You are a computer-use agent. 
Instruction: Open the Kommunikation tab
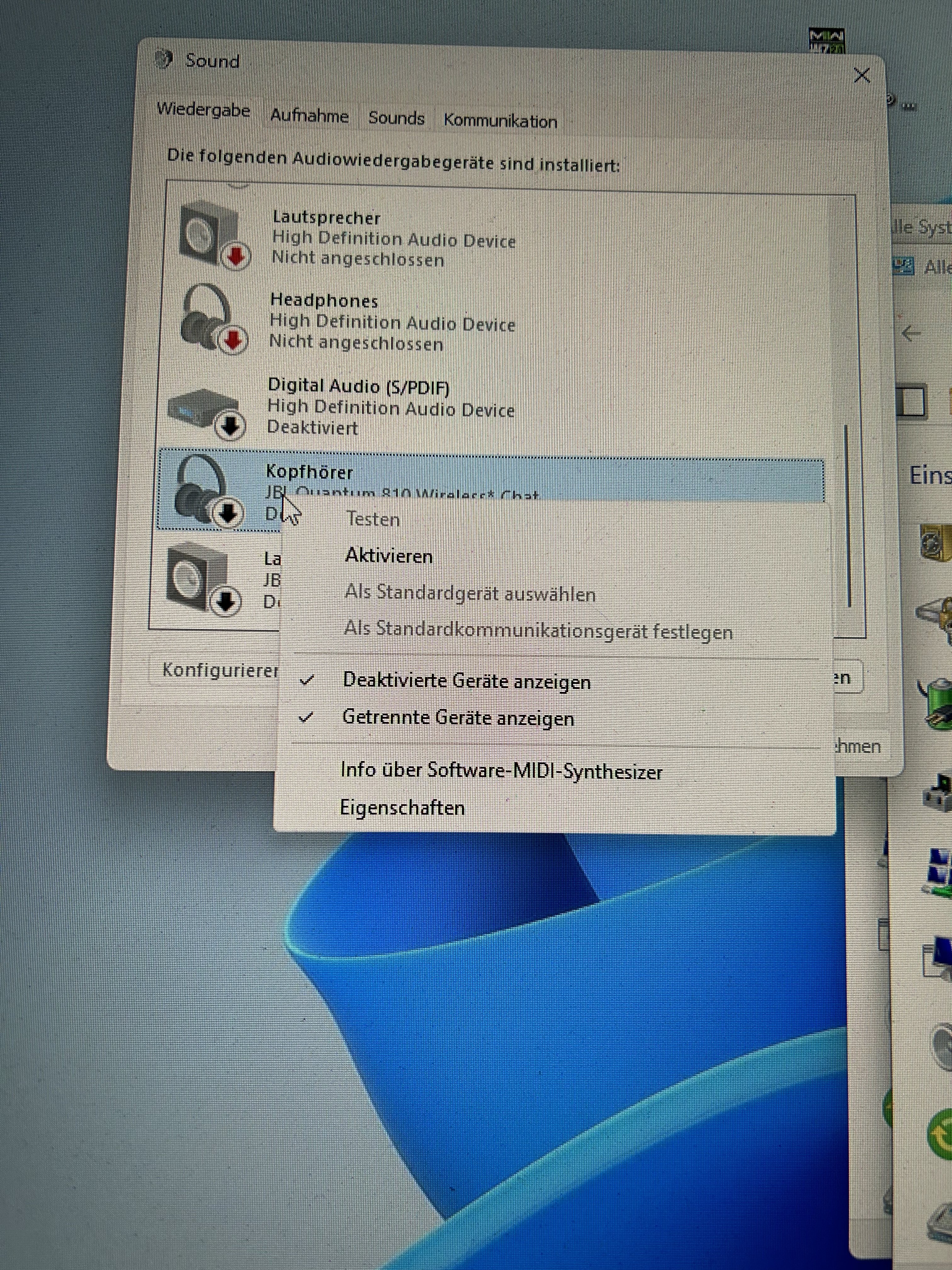500,121
